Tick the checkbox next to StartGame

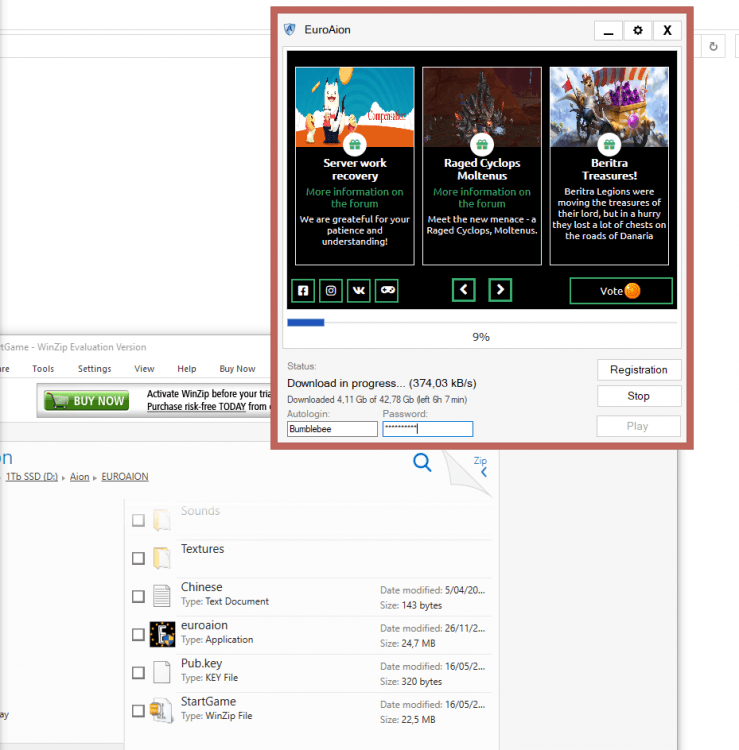click(x=138, y=711)
